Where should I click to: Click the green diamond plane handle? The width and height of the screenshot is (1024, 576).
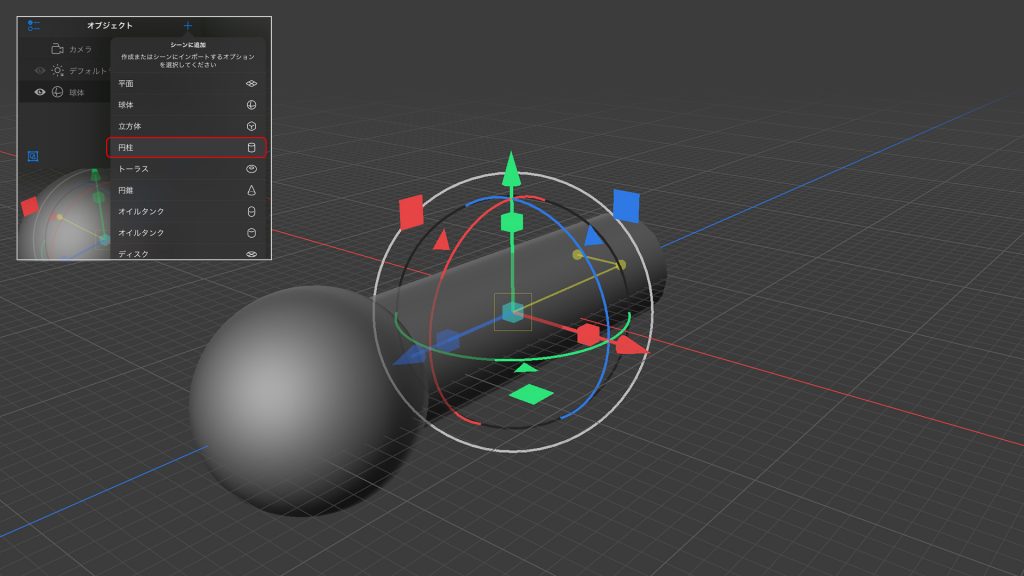click(531, 394)
